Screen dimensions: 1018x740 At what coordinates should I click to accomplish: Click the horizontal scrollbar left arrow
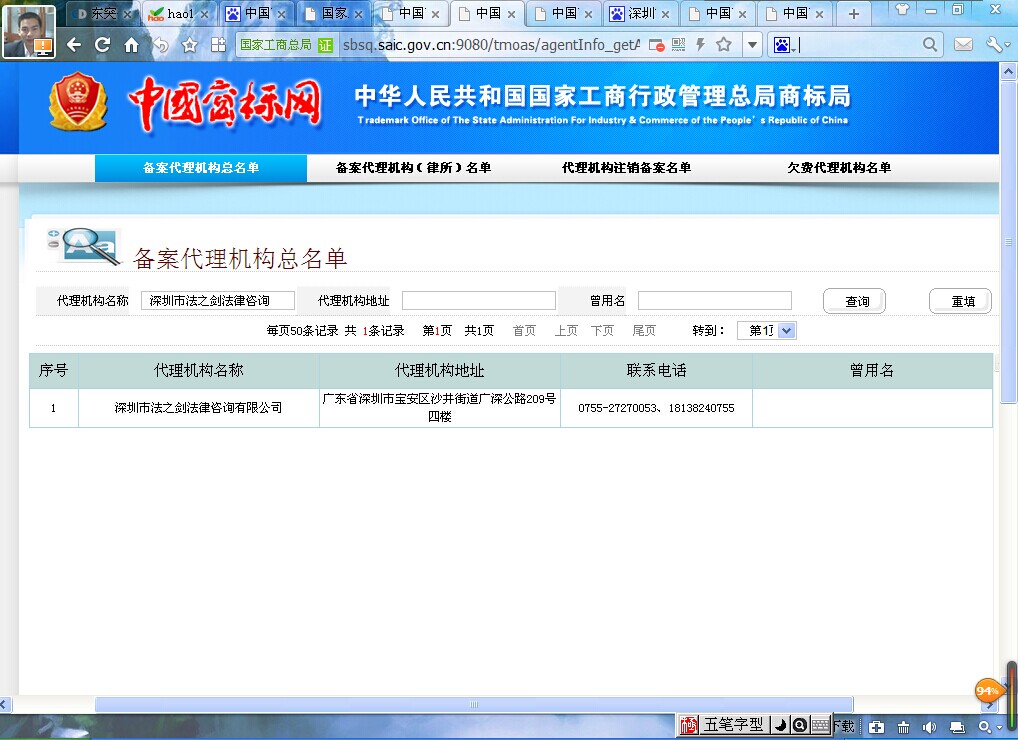pyautogui.click(x=5, y=704)
